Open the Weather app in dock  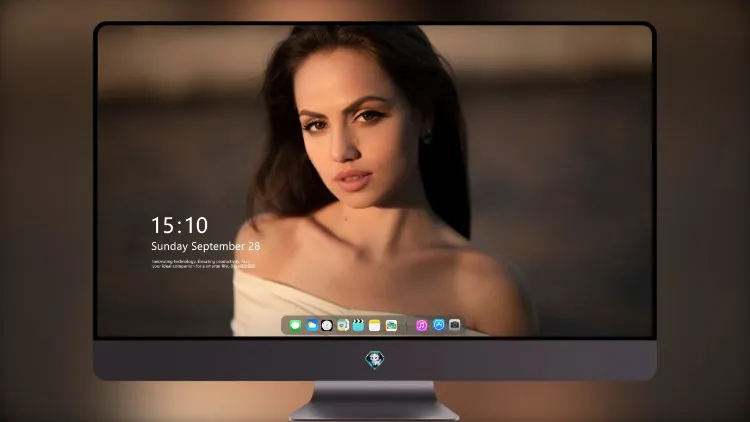click(x=311, y=325)
